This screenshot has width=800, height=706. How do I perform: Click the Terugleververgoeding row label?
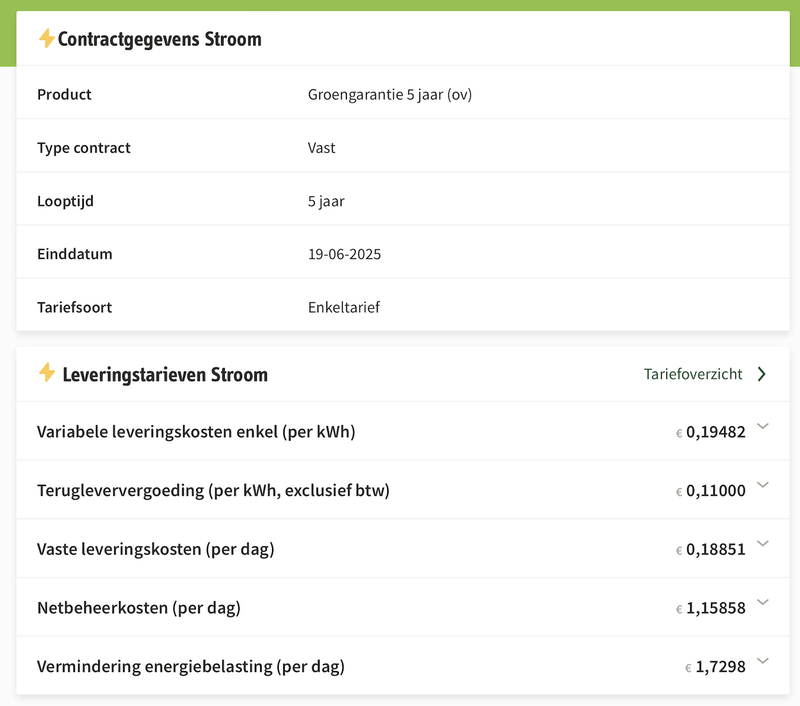click(213, 491)
